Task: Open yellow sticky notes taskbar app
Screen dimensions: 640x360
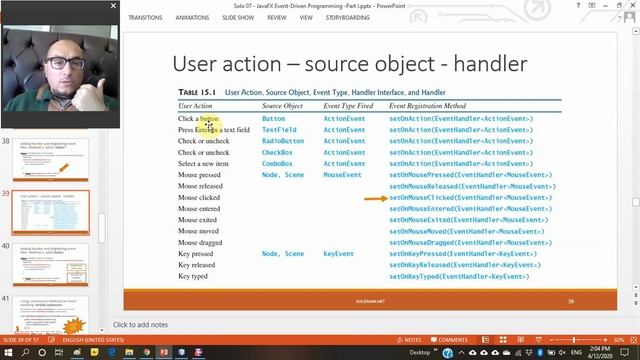Action: [x=94, y=352]
